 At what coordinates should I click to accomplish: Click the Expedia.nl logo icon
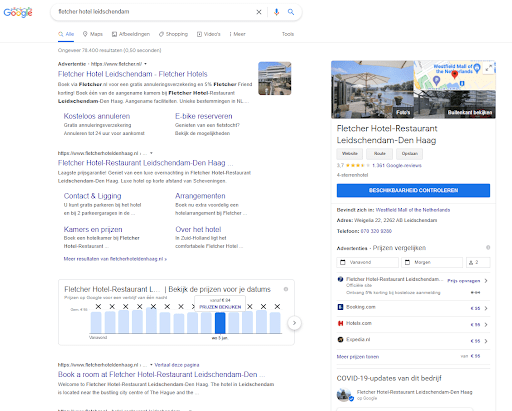[340, 340]
